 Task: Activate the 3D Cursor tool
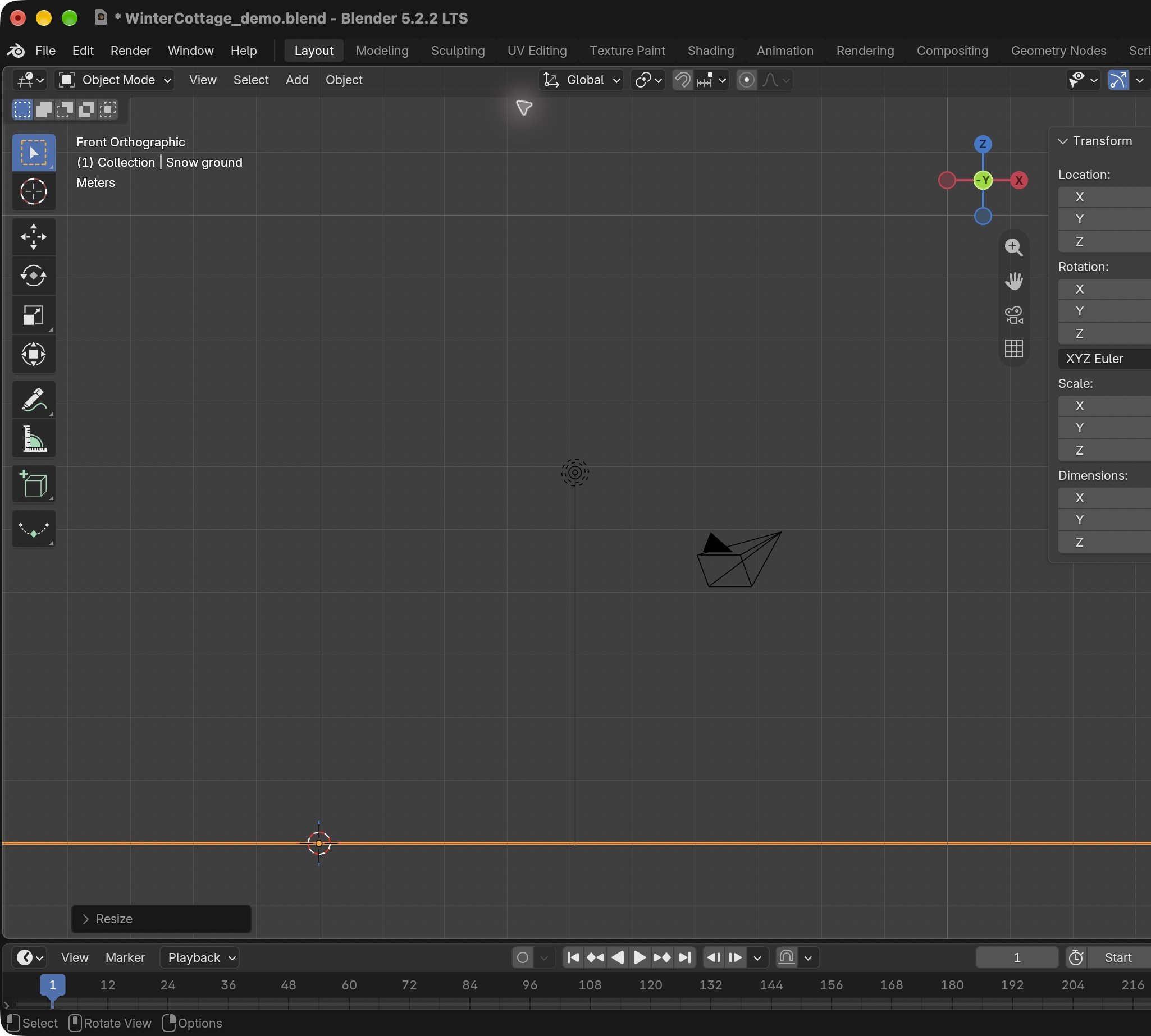34,191
